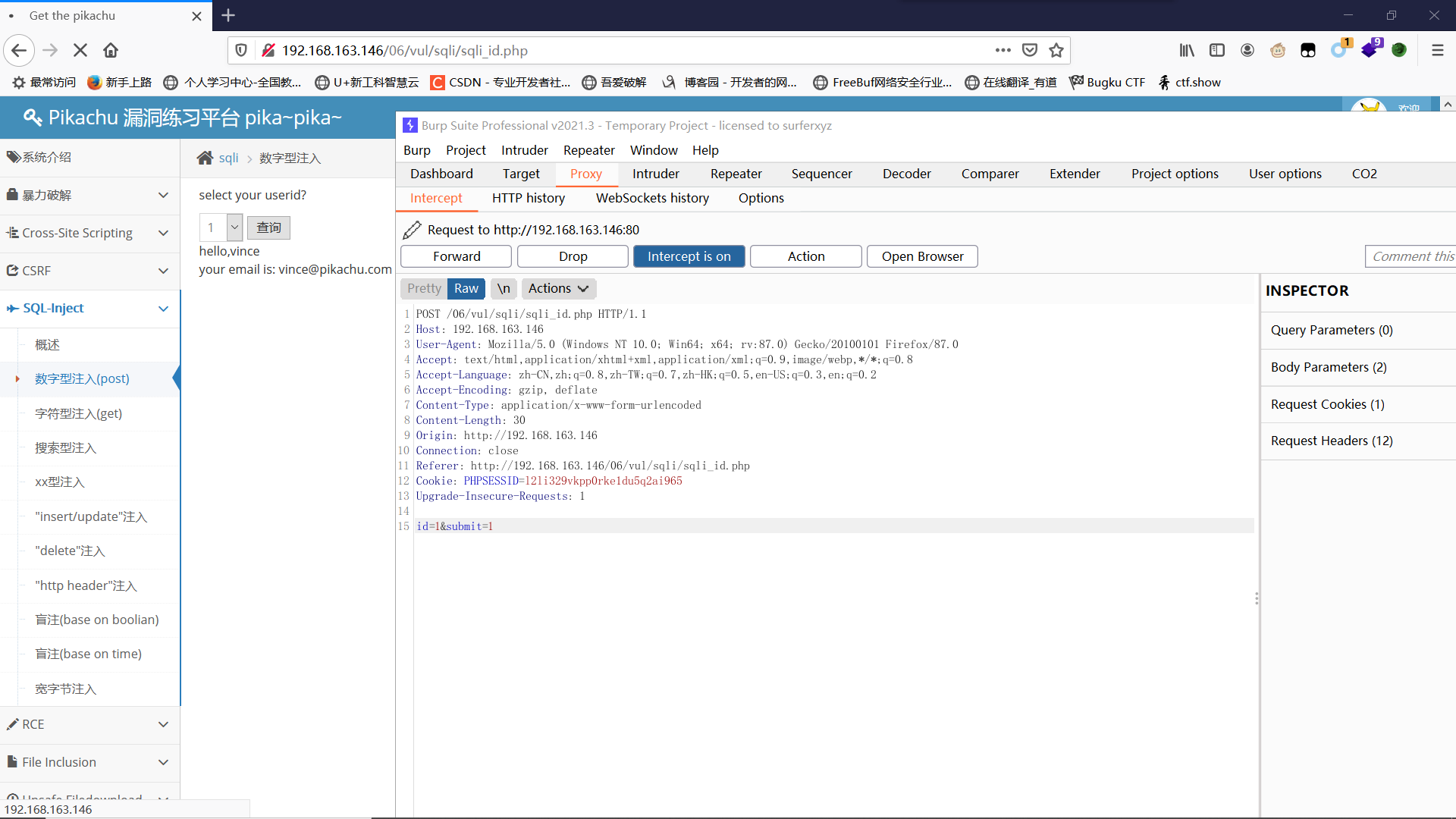Expand Request Headers (12) in Inspector
The height and width of the screenshot is (819, 1456).
tap(1357, 441)
